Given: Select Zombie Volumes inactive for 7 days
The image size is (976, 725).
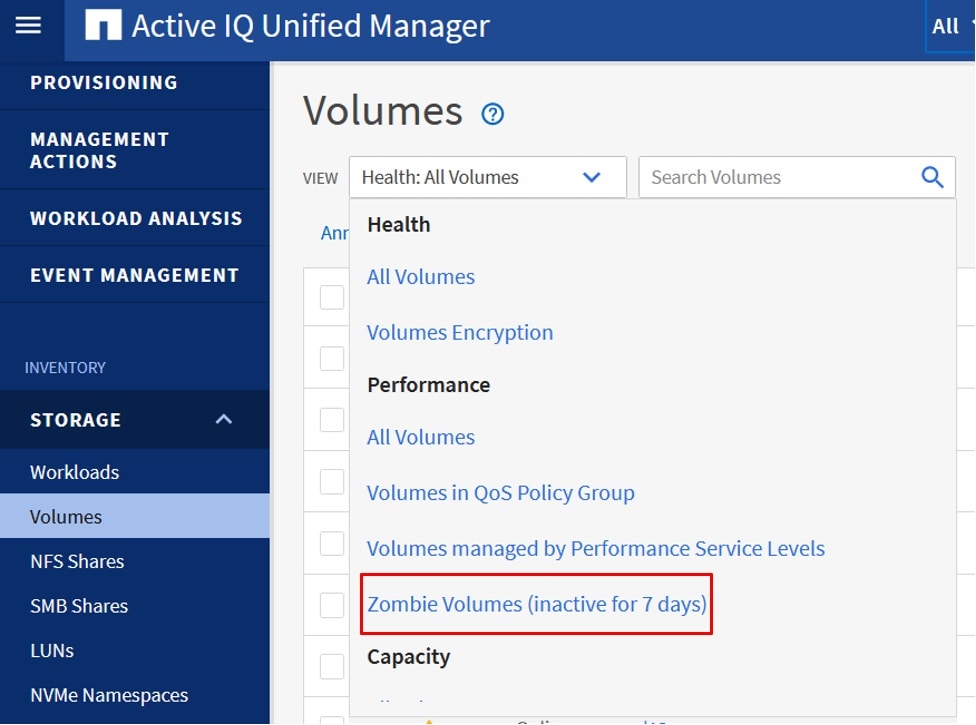Looking at the screenshot, I should pos(536,605).
